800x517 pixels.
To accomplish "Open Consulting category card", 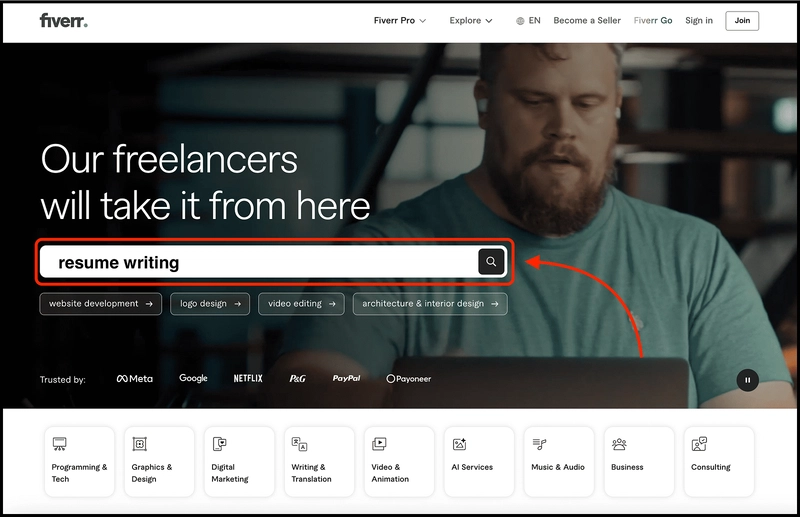I will (719, 461).
